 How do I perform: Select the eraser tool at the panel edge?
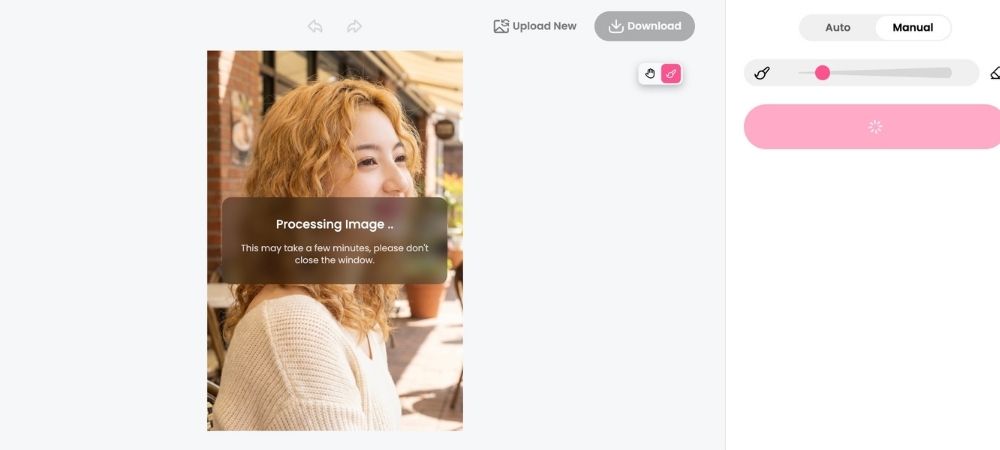coord(996,73)
